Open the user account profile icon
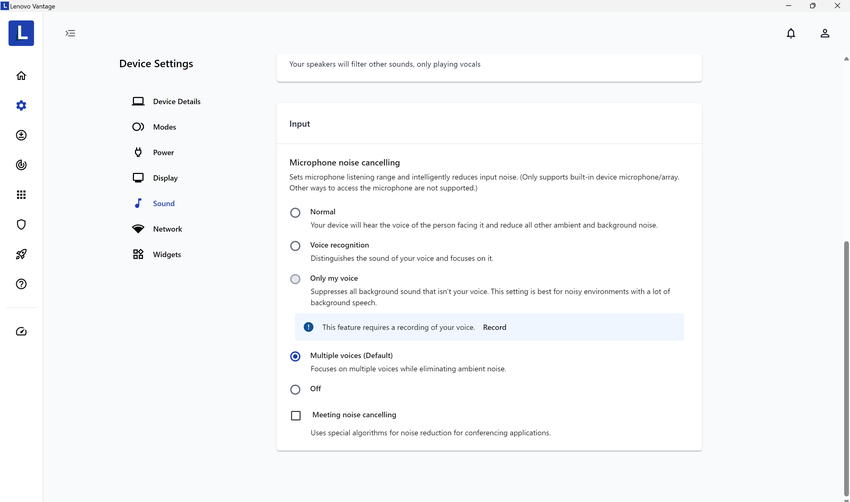The image size is (850, 502). (x=825, y=33)
